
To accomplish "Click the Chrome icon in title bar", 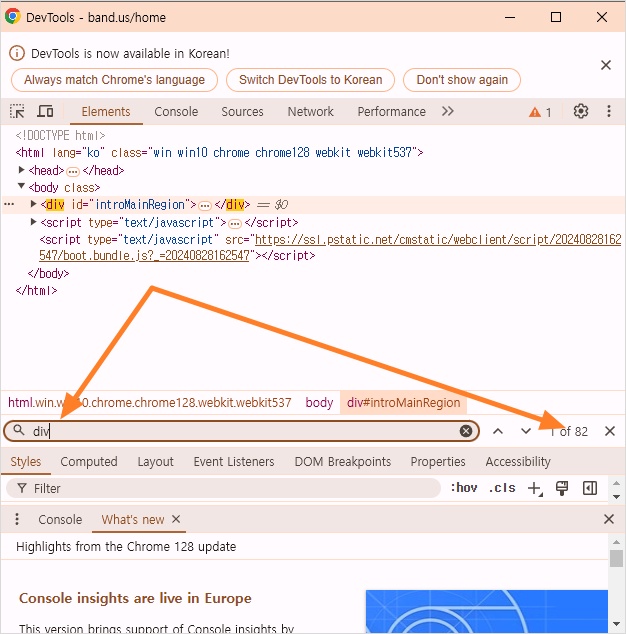I will tap(13, 17).
